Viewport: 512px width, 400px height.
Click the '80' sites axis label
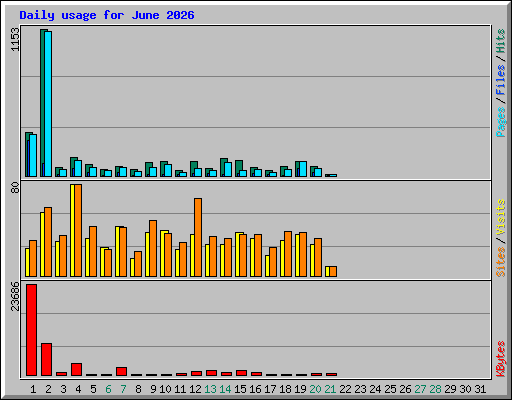[x=15, y=187]
